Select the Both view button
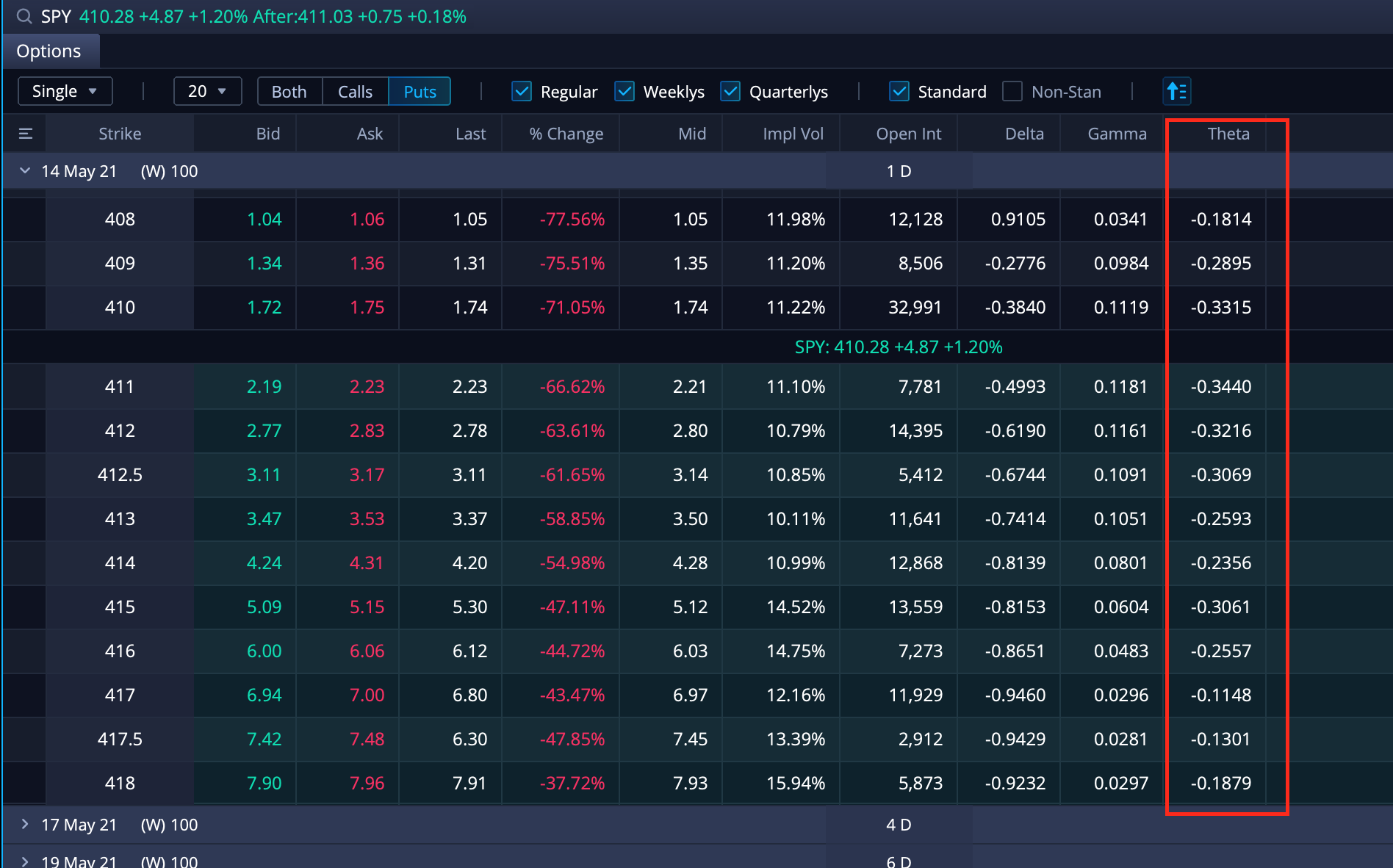 (289, 91)
